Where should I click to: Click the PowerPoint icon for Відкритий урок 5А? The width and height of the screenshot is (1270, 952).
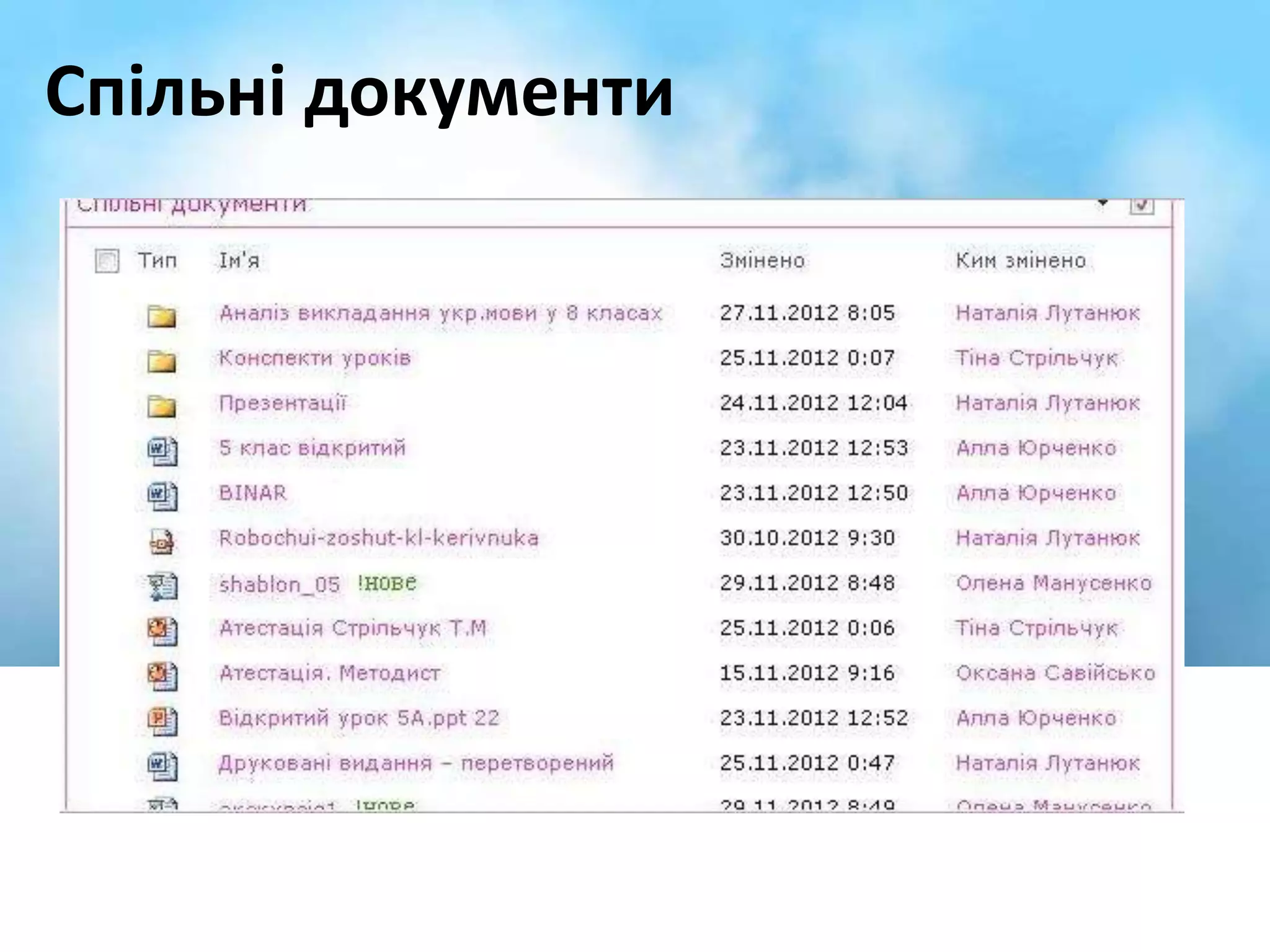point(162,721)
